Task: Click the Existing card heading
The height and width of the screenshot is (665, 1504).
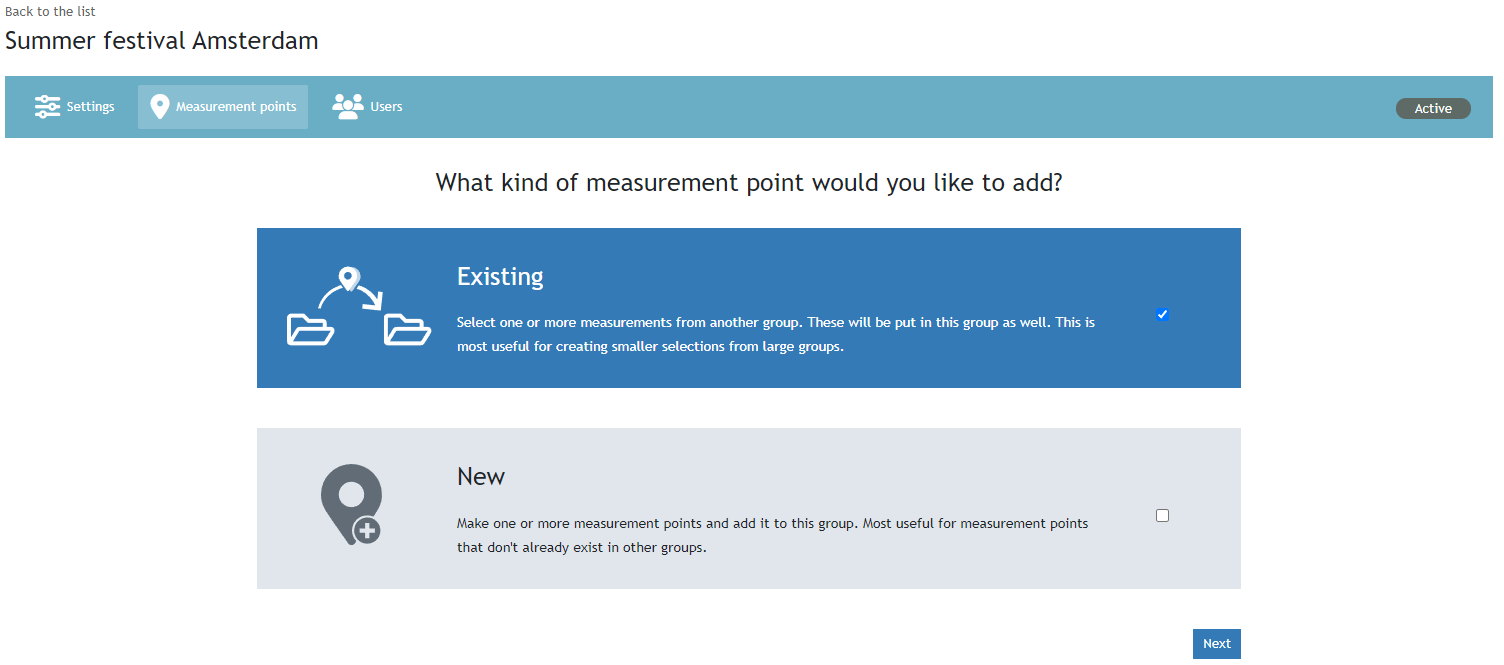Action: tap(500, 277)
